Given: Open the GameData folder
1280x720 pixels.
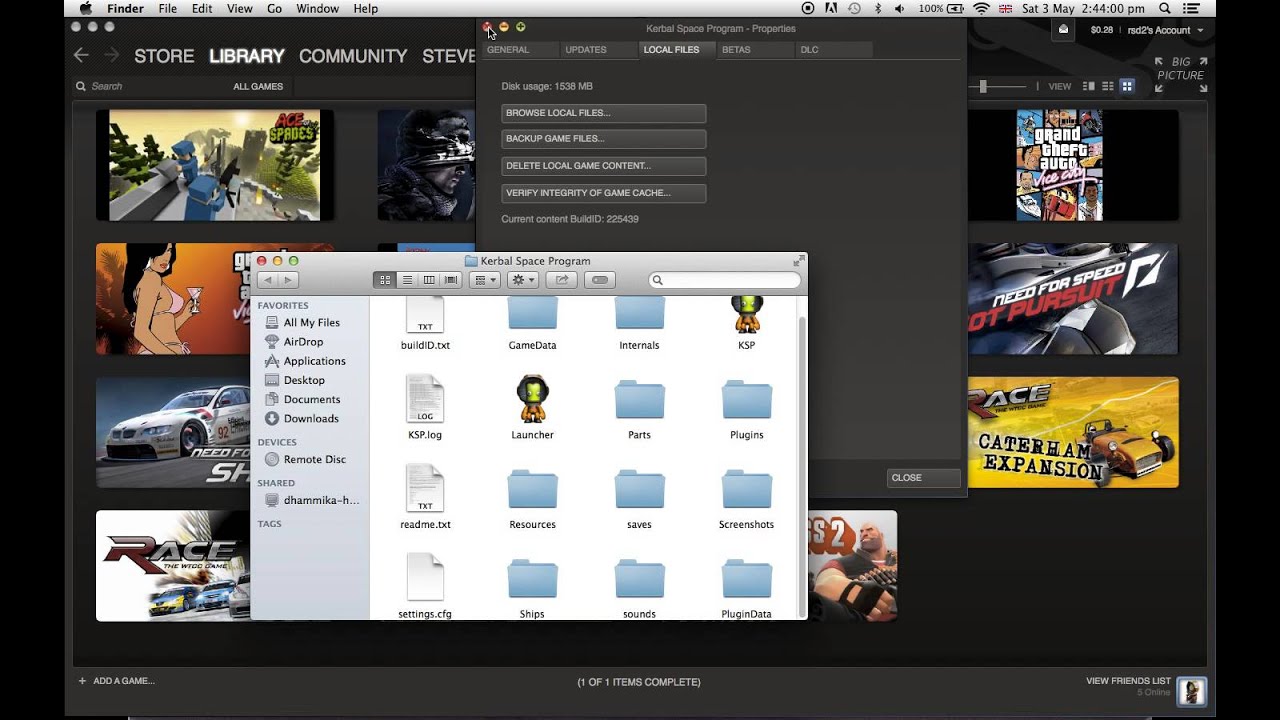Looking at the screenshot, I should click(532, 323).
